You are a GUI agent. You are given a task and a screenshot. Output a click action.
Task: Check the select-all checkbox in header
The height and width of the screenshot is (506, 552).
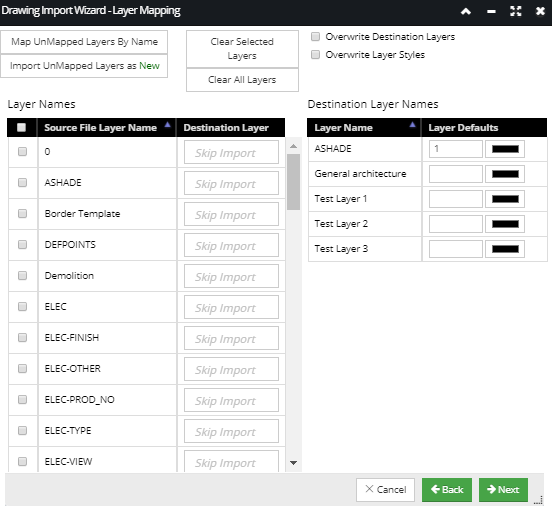point(21,127)
